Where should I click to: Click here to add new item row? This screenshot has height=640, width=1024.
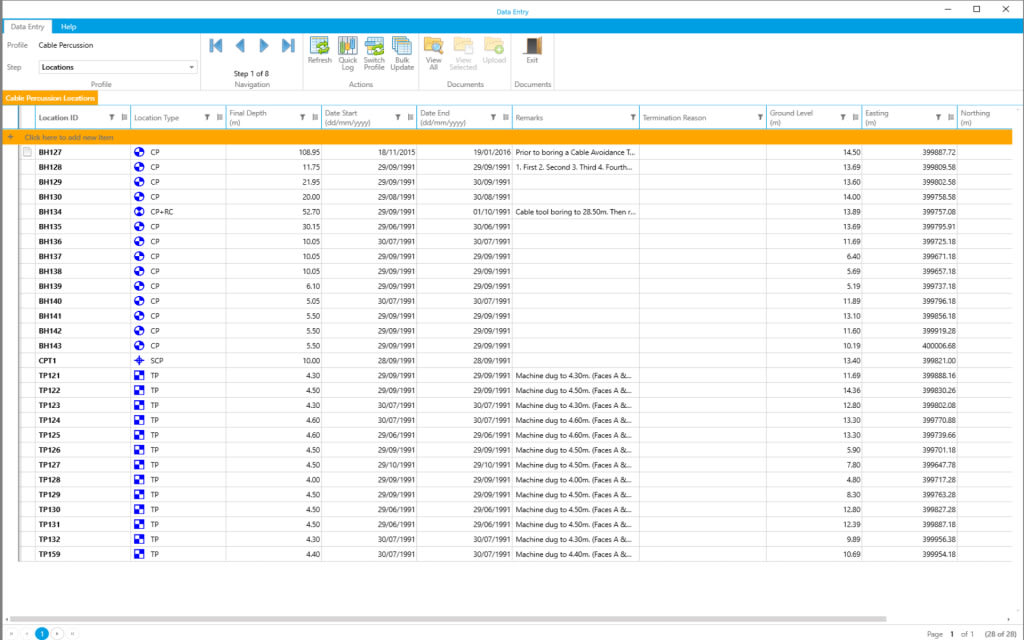point(70,136)
